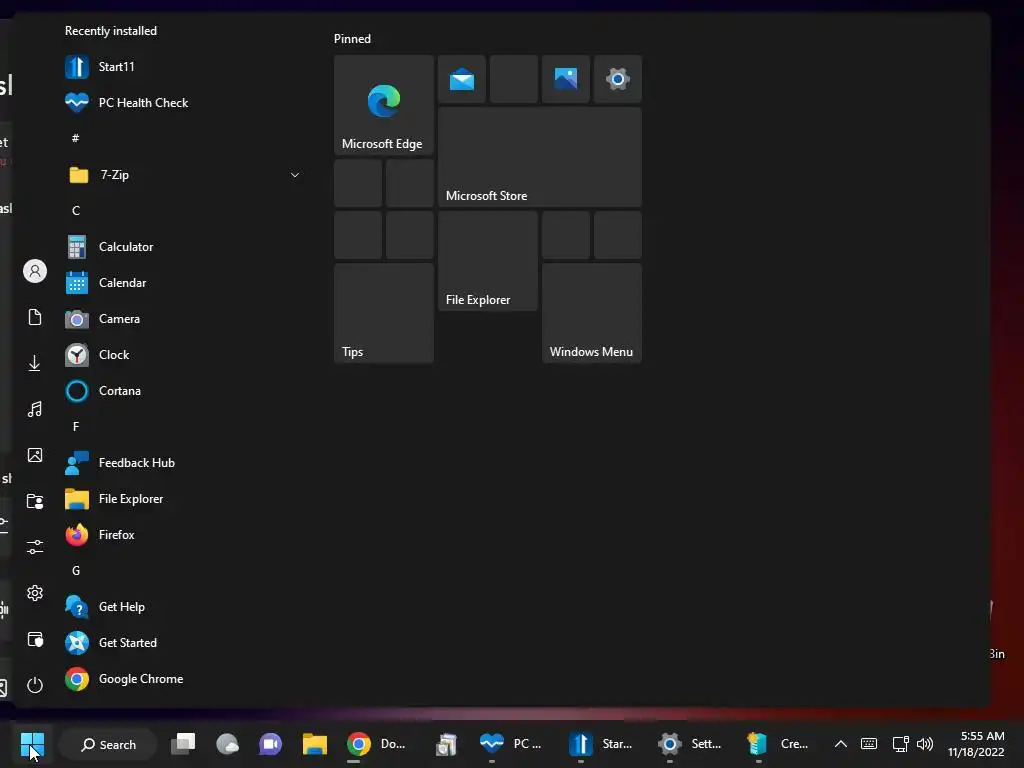Open Documents shortcut in Start sidebar
This screenshot has height=768, width=1024.
coord(35,317)
